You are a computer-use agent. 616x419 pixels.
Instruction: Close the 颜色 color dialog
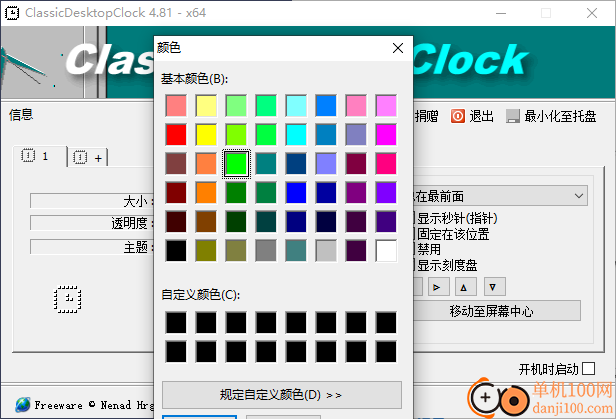(x=398, y=48)
